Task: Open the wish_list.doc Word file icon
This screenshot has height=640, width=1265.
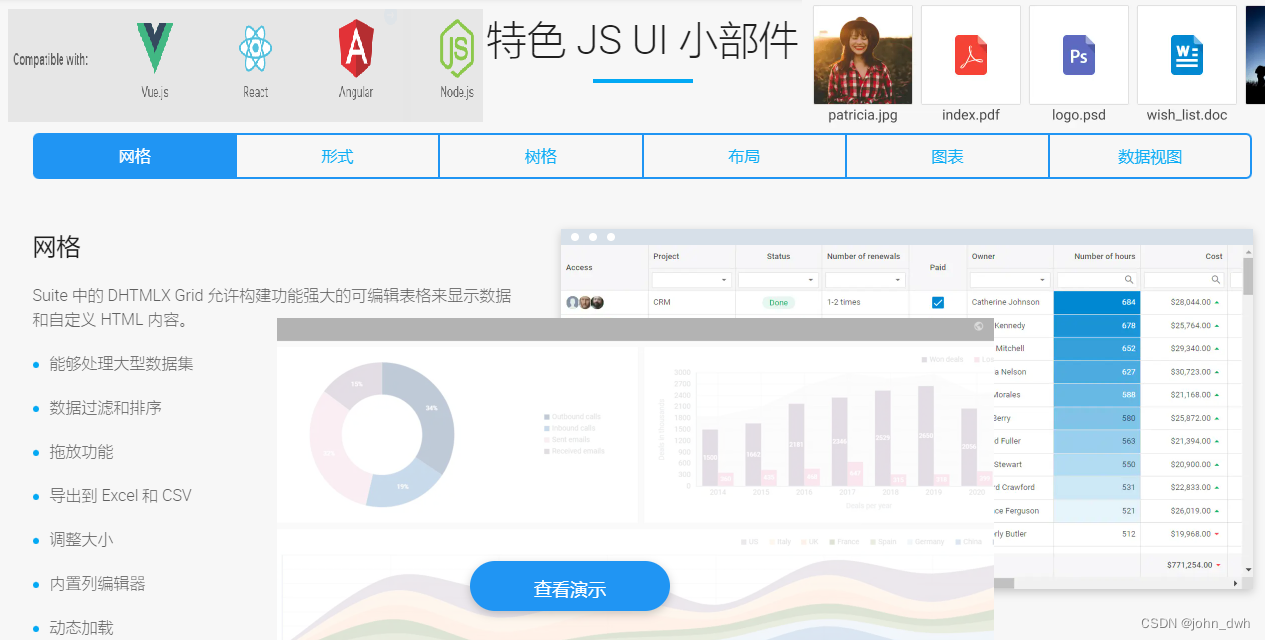Action: tap(1186, 55)
